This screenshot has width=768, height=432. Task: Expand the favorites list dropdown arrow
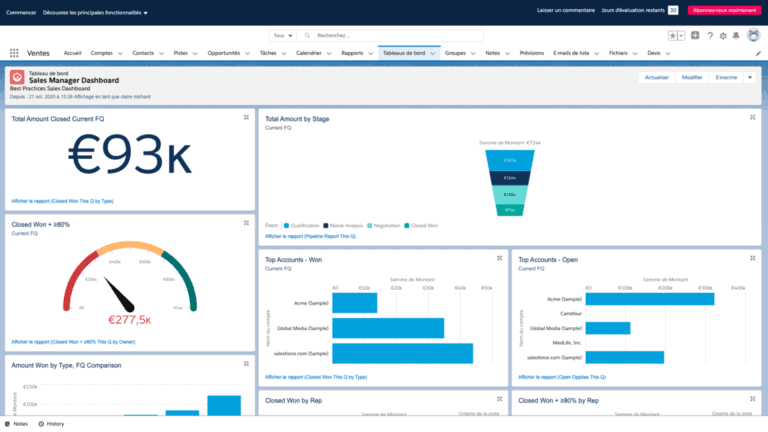point(683,35)
